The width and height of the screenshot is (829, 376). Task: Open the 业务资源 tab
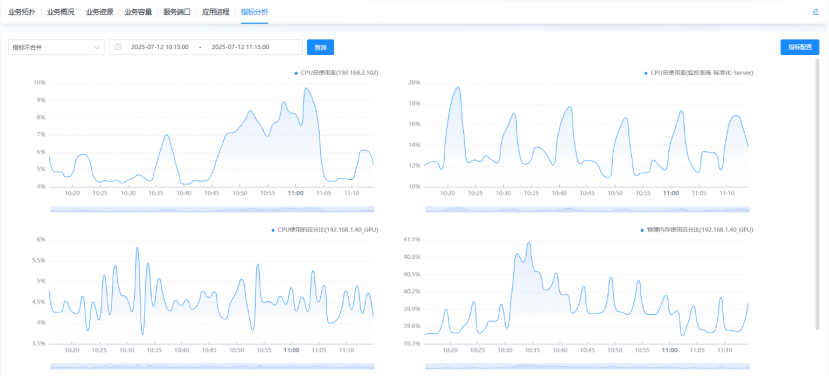(99, 12)
